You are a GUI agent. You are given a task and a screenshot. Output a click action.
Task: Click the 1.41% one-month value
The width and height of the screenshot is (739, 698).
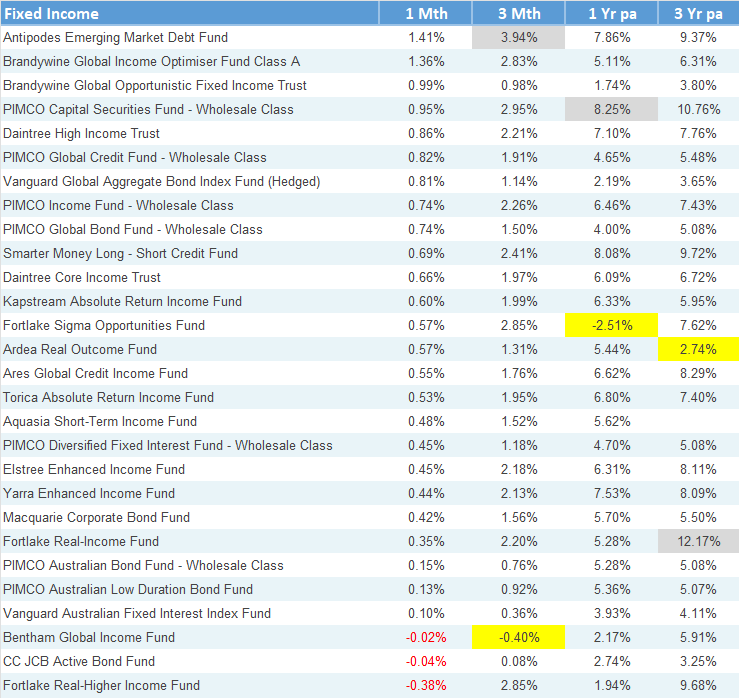click(426, 37)
